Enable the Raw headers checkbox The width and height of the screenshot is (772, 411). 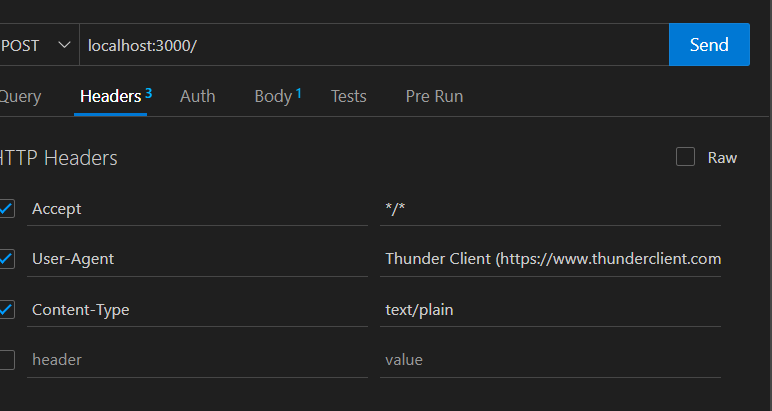[x=685, y=157]
